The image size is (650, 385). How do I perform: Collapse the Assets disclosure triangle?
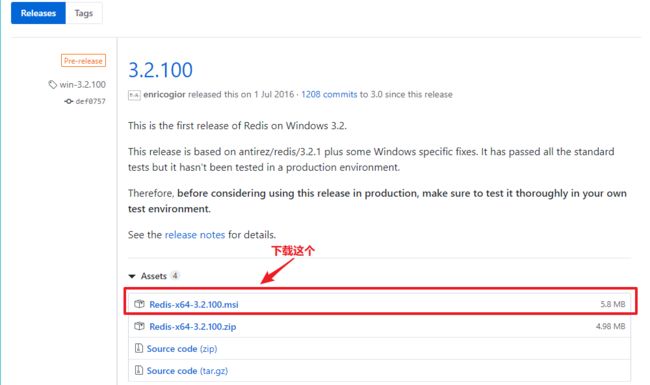[132, 276]
